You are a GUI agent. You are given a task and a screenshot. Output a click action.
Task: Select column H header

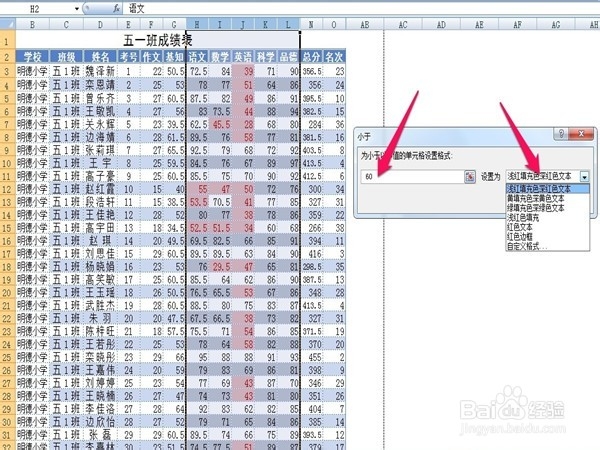[197, 24]
